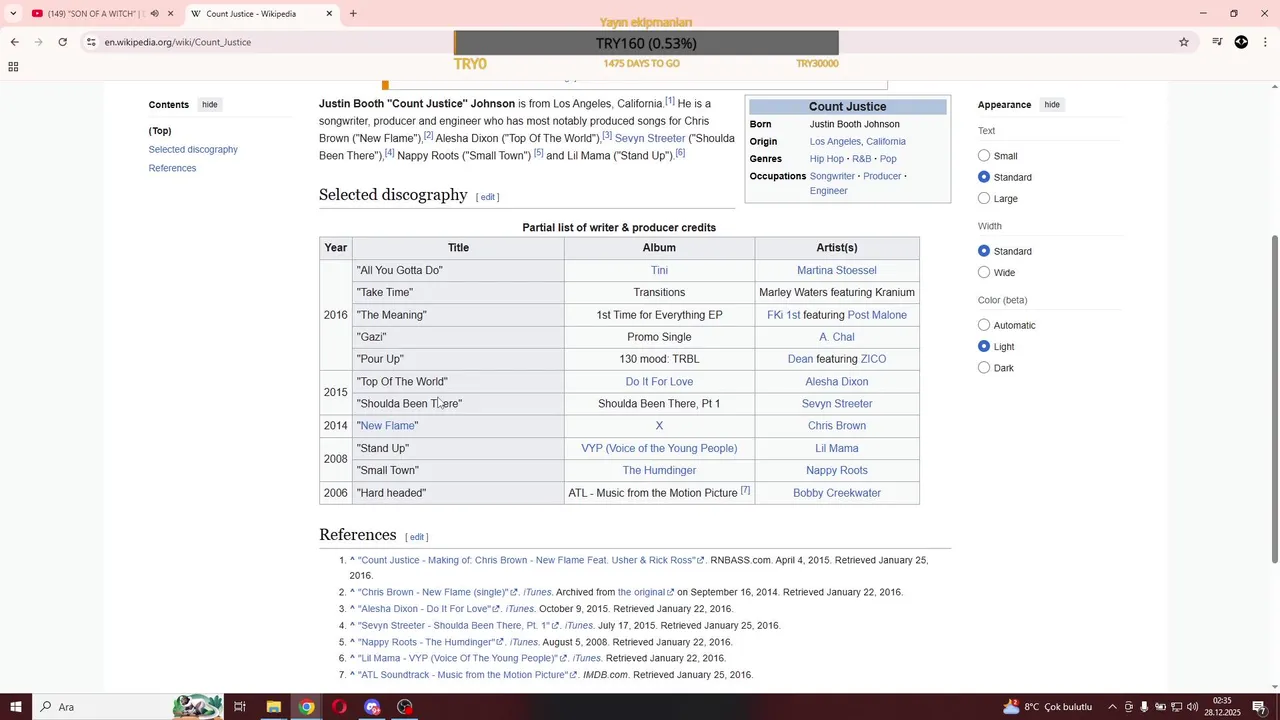The height and width of the screenshot is (720, 1280).
Task: Click the Title column header
Action: 458,248
